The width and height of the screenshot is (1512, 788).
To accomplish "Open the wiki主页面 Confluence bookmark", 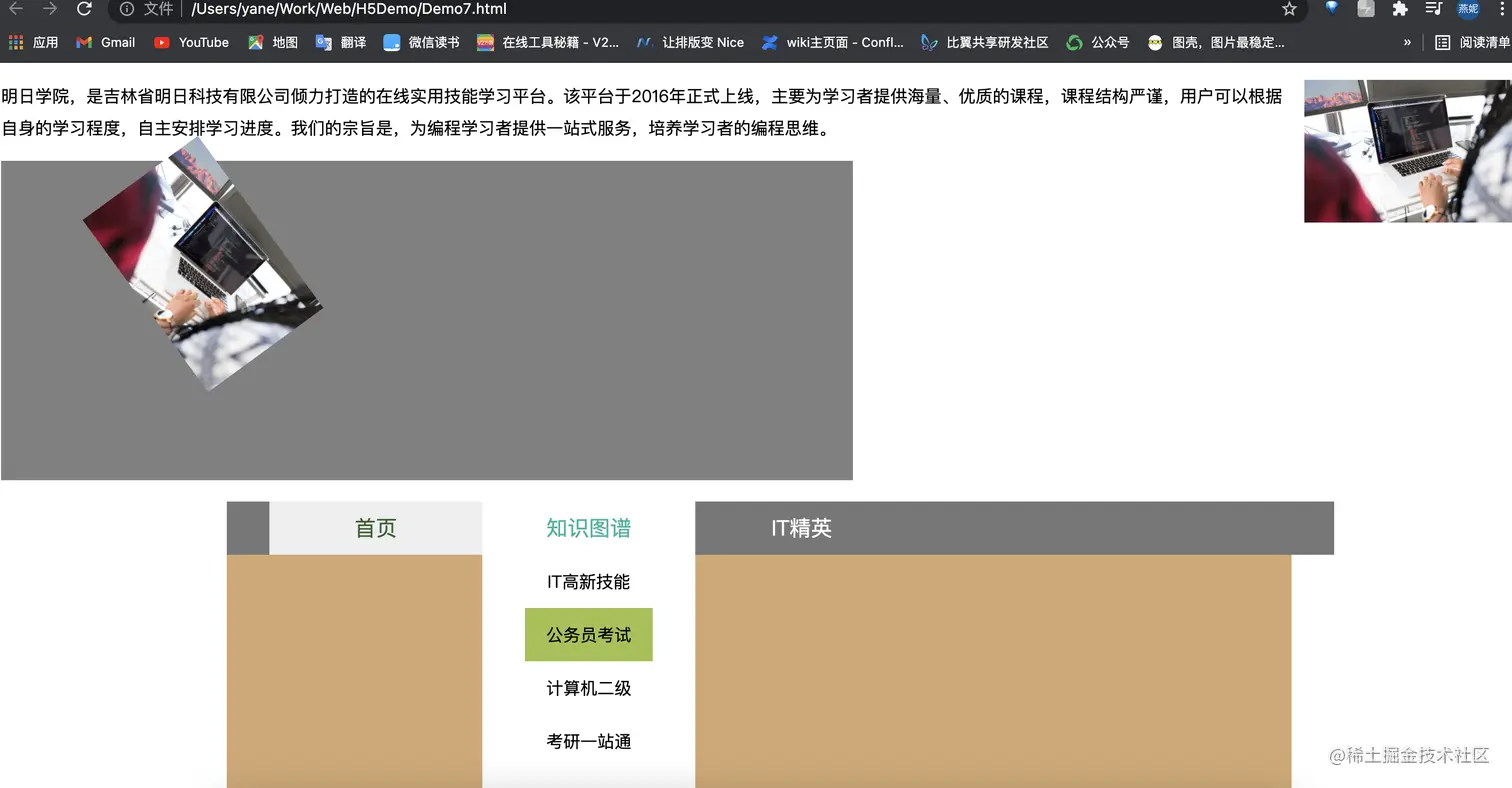I will tap(835, 42).
